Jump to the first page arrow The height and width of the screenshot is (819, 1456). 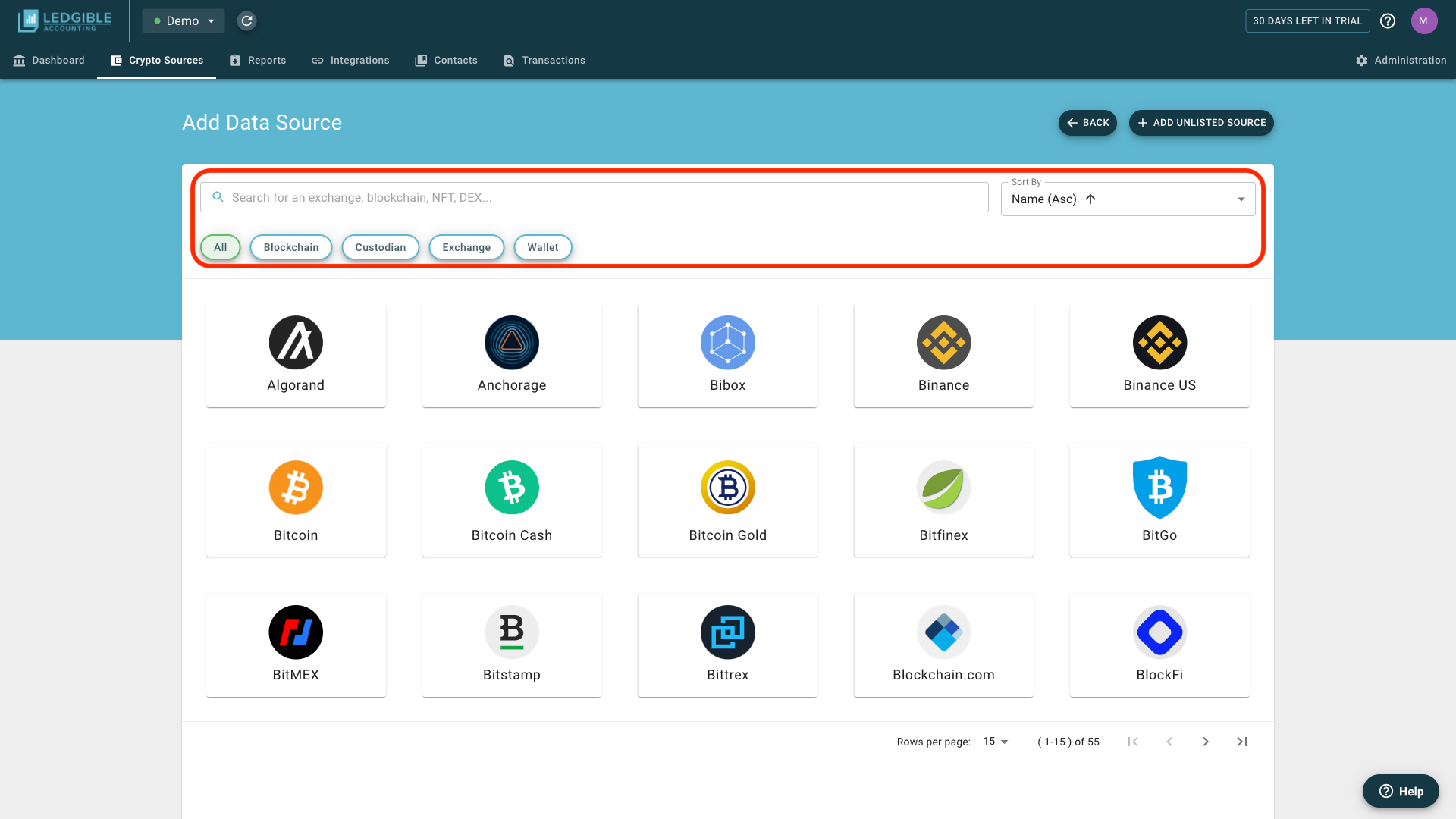pyautogui.click(x=1133, y=742)
